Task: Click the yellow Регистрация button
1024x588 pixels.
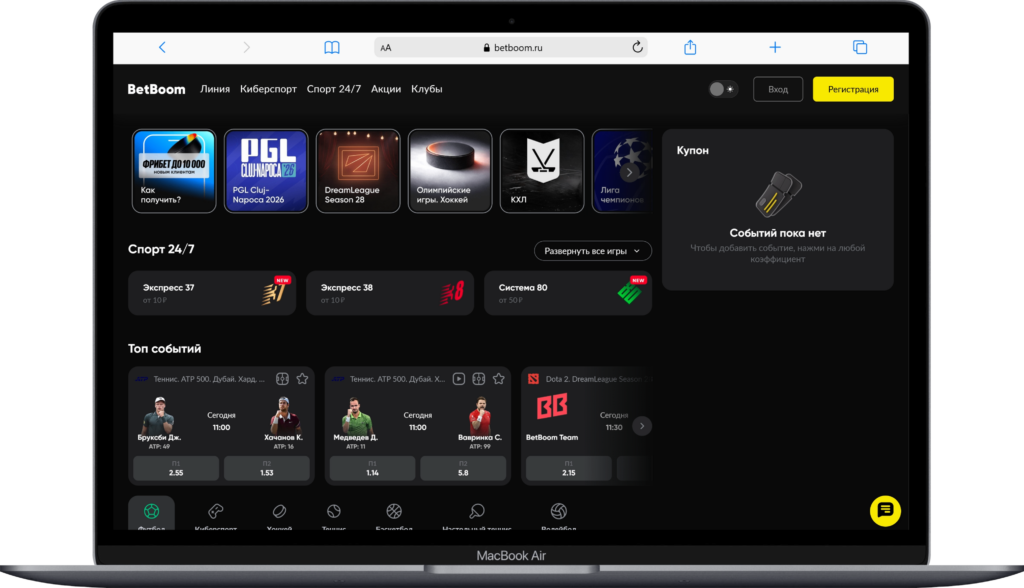Action: click(x=853, y=89)
